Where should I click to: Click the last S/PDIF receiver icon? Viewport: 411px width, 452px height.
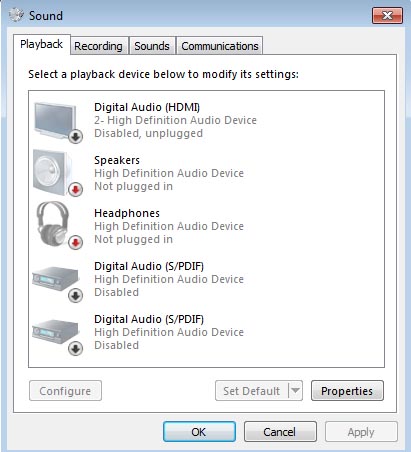click(x=55, y=332)
